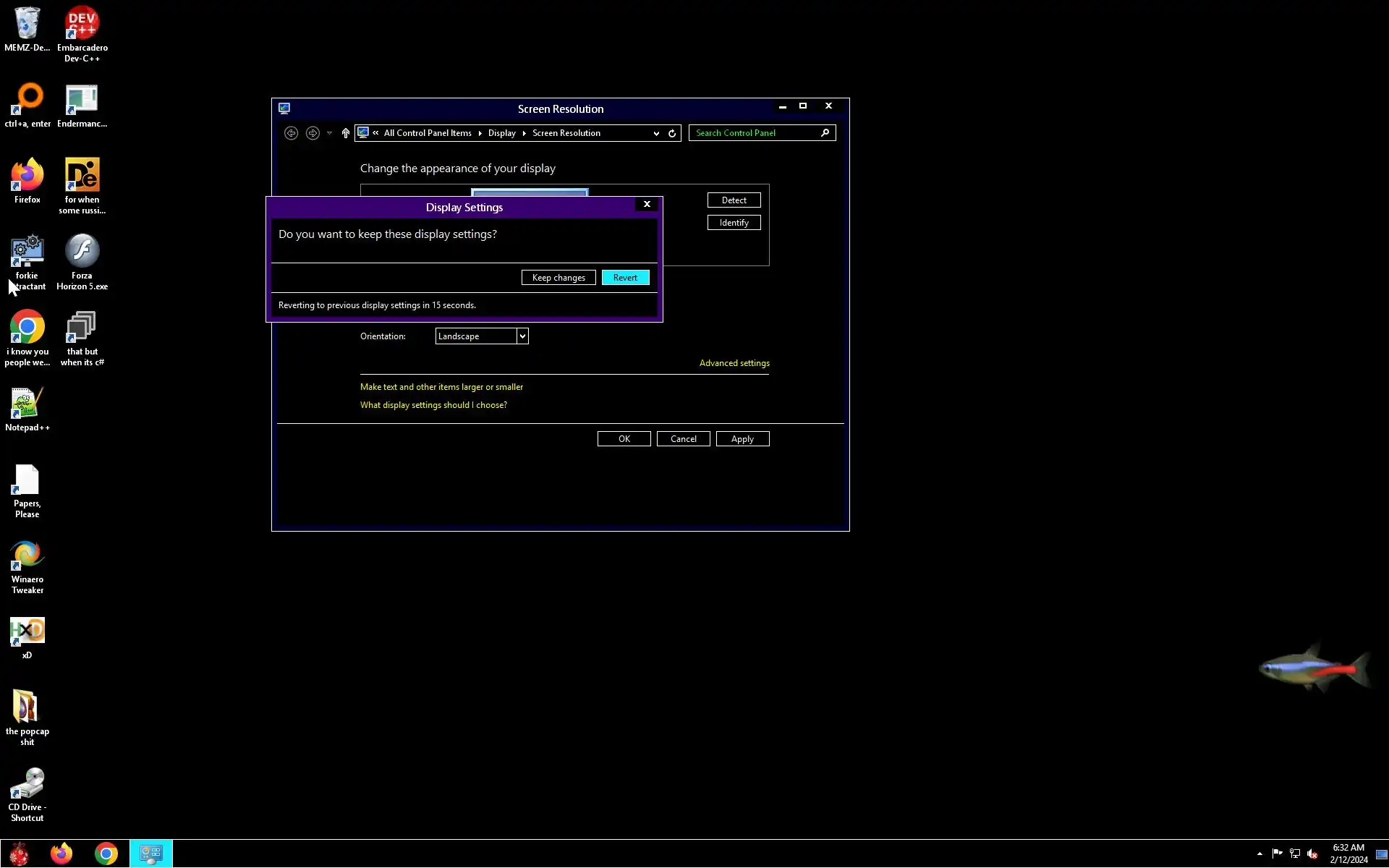Click the Revert button

click(x=625, y=278)
